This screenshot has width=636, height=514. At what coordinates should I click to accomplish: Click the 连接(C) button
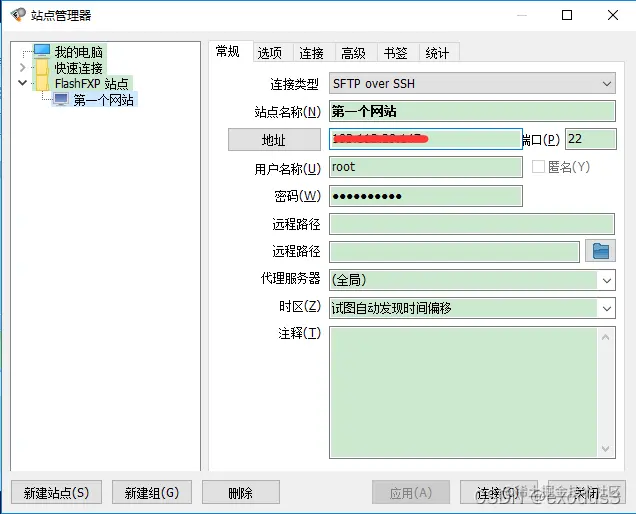[x=498, y=492]
